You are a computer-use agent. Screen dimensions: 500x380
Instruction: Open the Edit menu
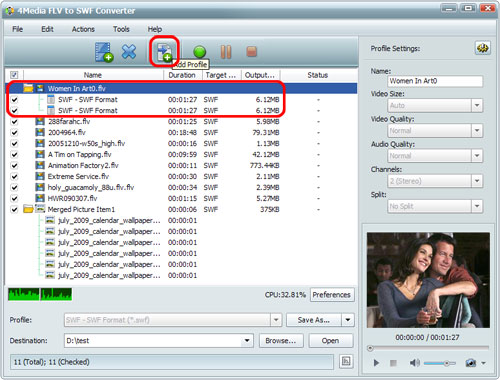pyautogui.click(x=47, y=29)
